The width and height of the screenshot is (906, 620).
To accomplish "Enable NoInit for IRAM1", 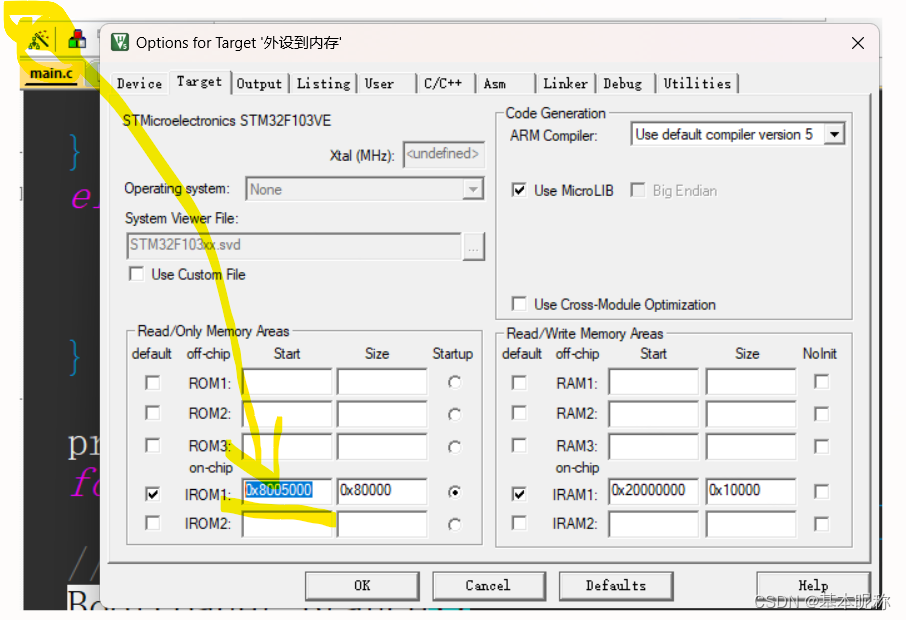I will pos(821,491).
